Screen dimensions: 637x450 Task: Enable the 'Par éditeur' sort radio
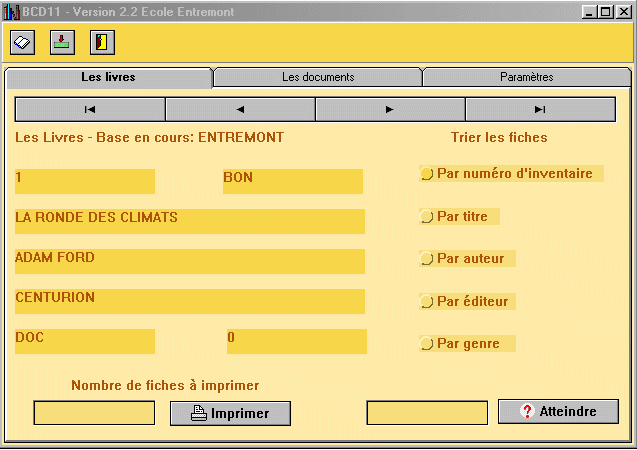427,302
